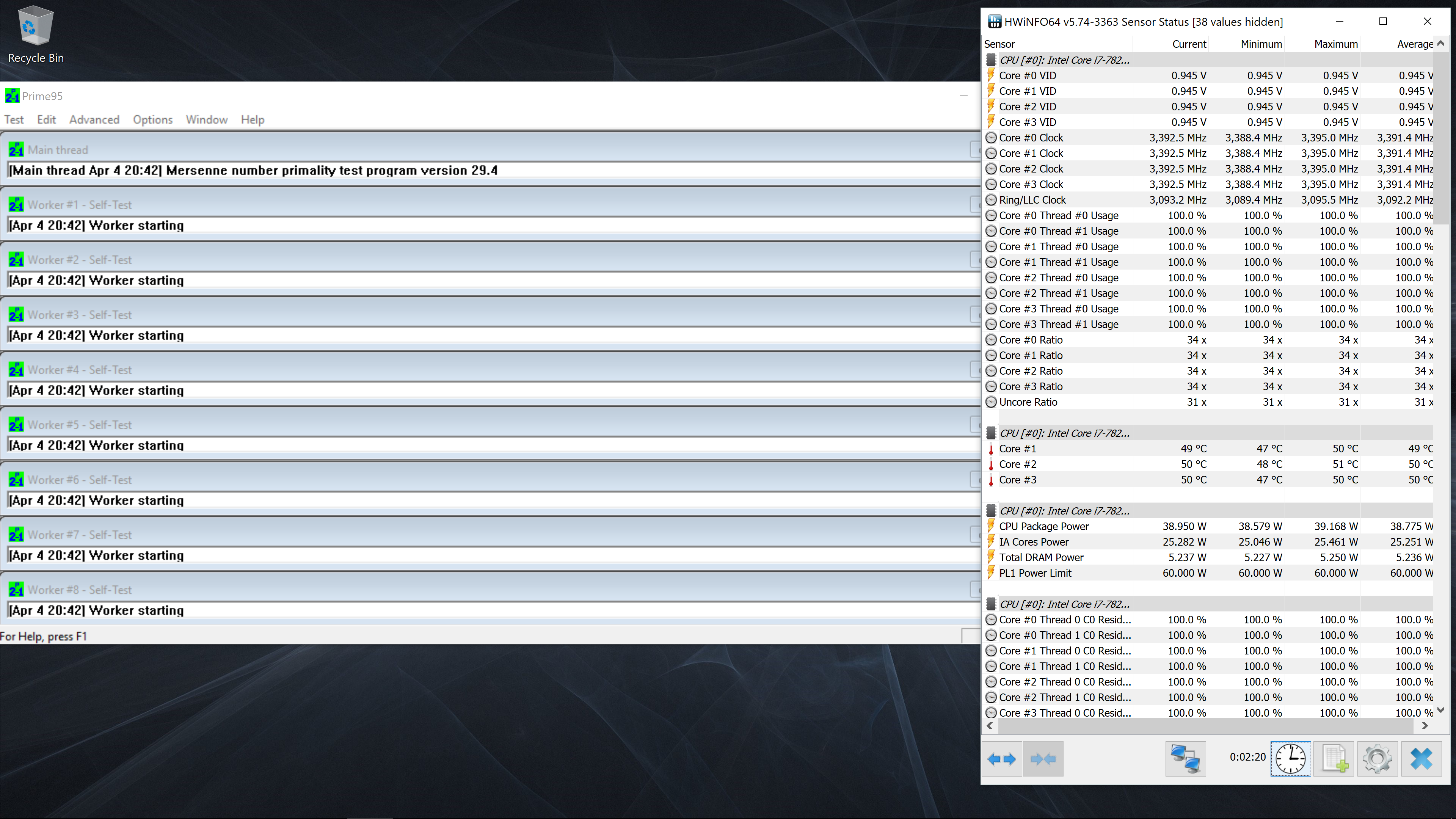Click the Sensor column header
The height and width of the screenshot is (819, 1456).
1057,44
